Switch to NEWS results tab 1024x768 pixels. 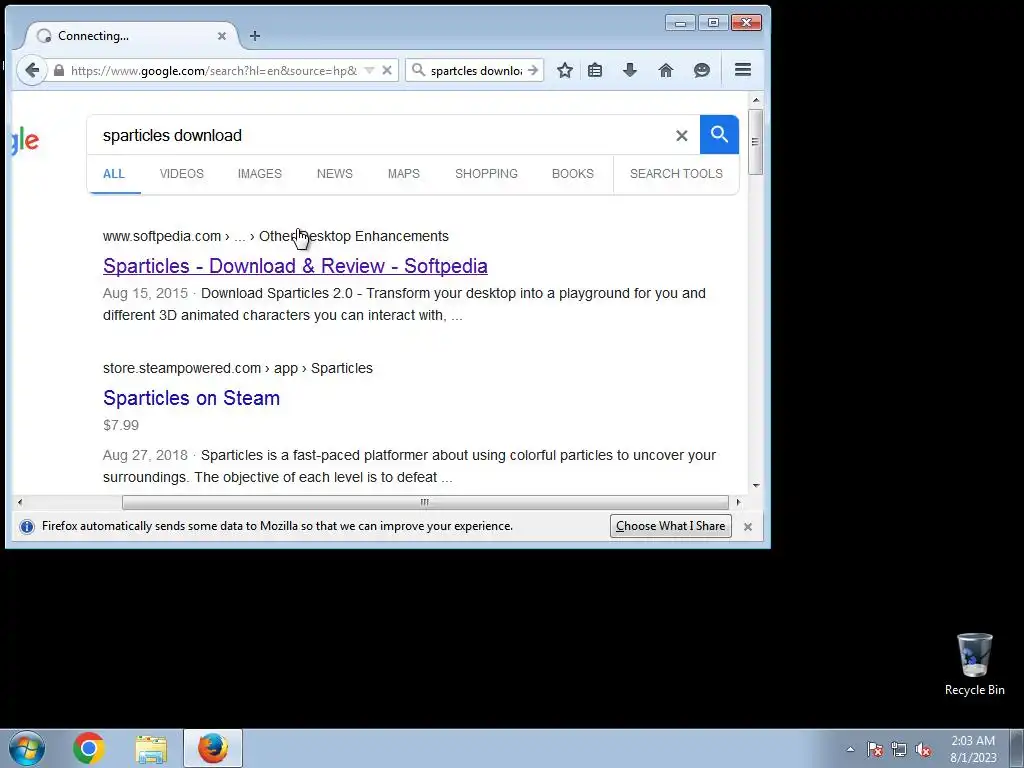click(x=334, y=174)
